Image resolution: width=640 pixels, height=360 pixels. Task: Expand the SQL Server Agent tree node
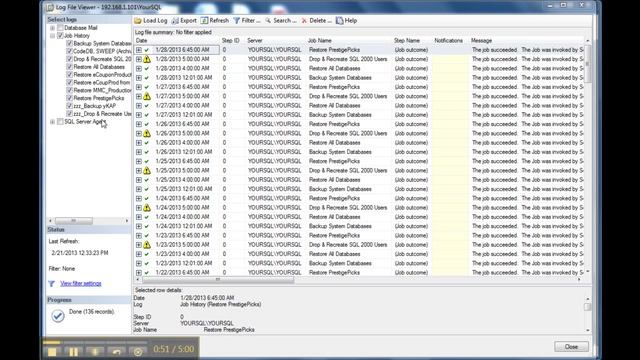(x=52, y=122)
